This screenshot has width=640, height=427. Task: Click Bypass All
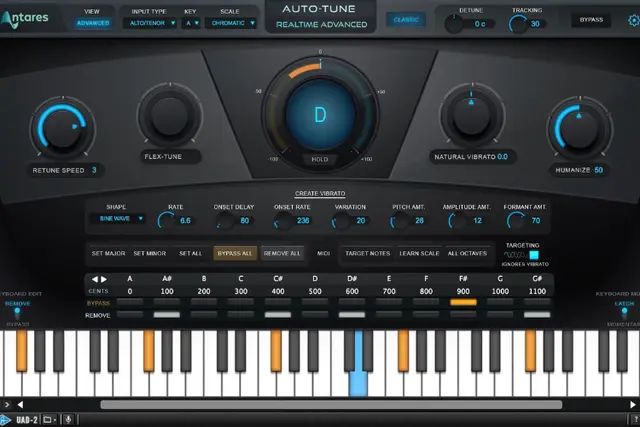235,254
